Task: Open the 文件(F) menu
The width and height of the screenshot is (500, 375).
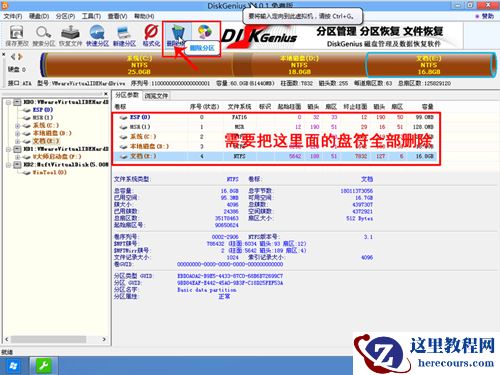Action: pos(13,16)
